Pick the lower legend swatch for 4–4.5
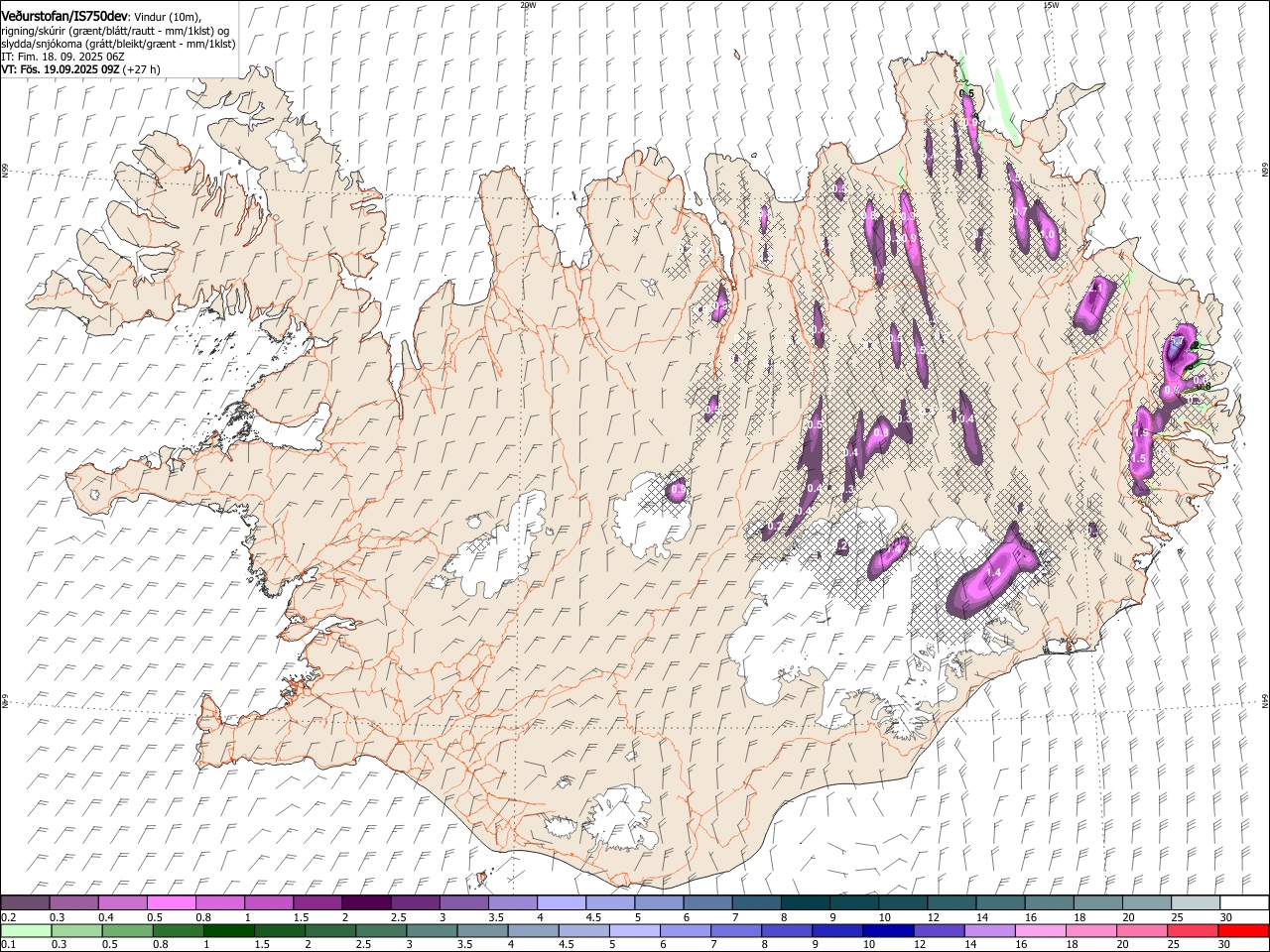The image size is (1270, 952). 532,931
